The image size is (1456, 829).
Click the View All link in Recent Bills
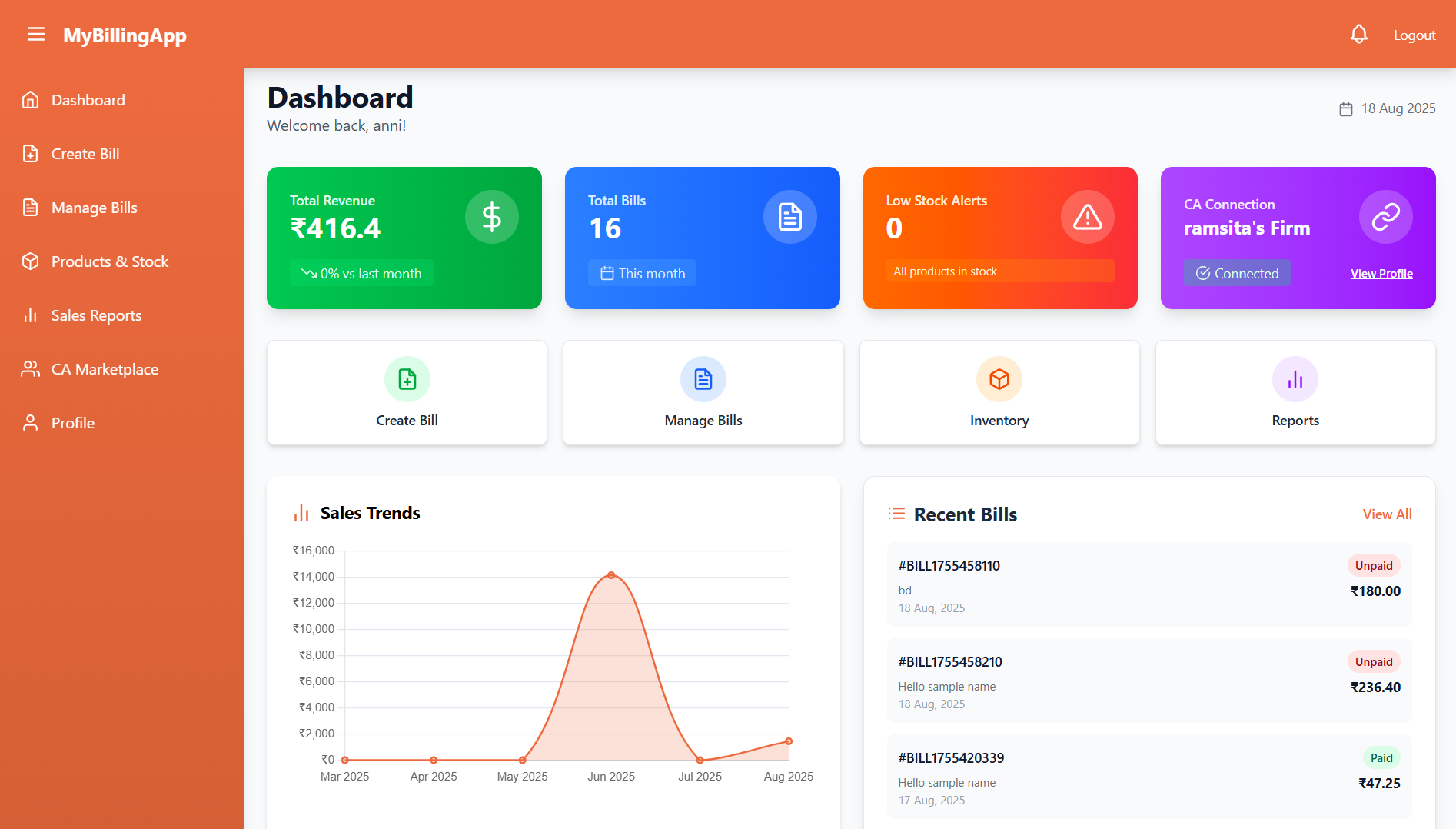[x=1387, y=514]
